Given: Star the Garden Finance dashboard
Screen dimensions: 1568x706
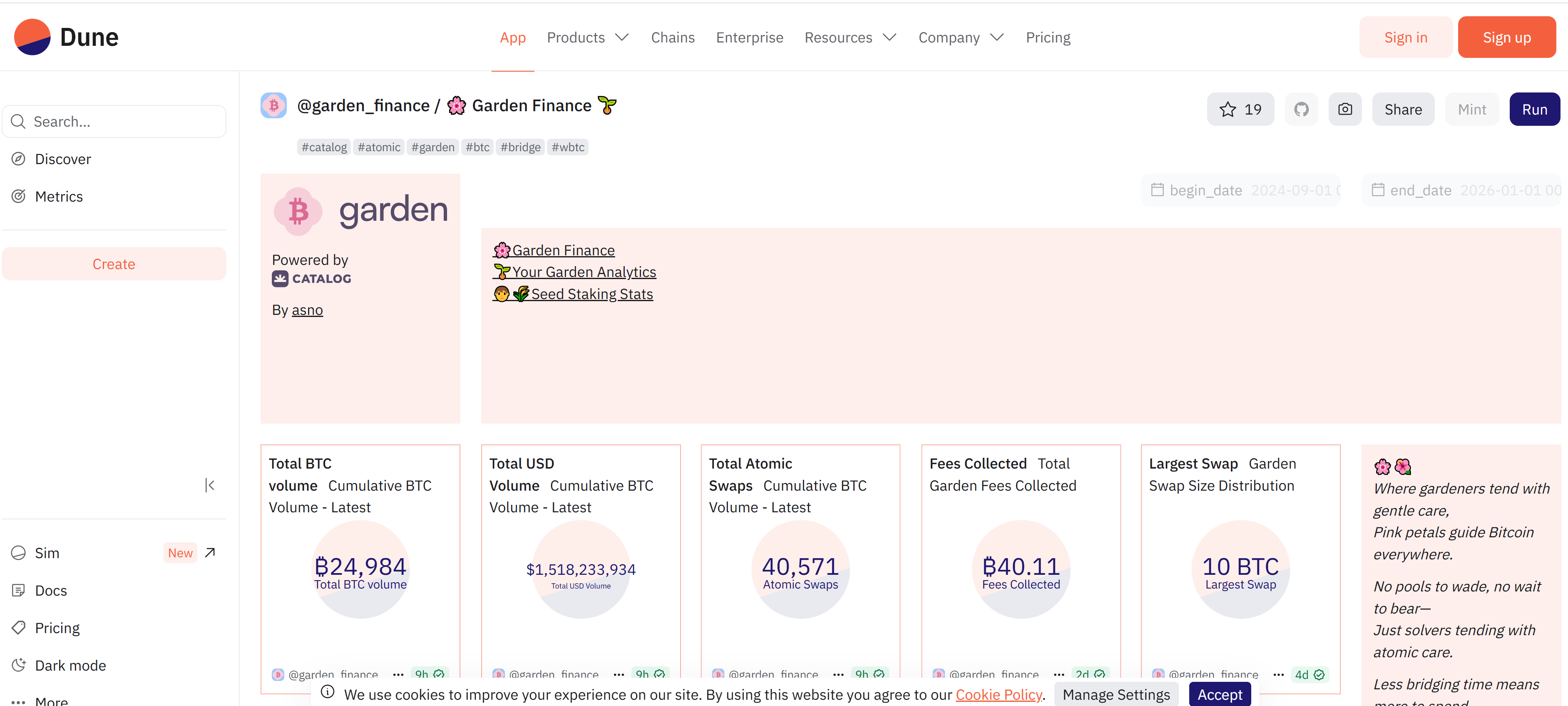Looking at the screenshot, I should [1240, 110].
